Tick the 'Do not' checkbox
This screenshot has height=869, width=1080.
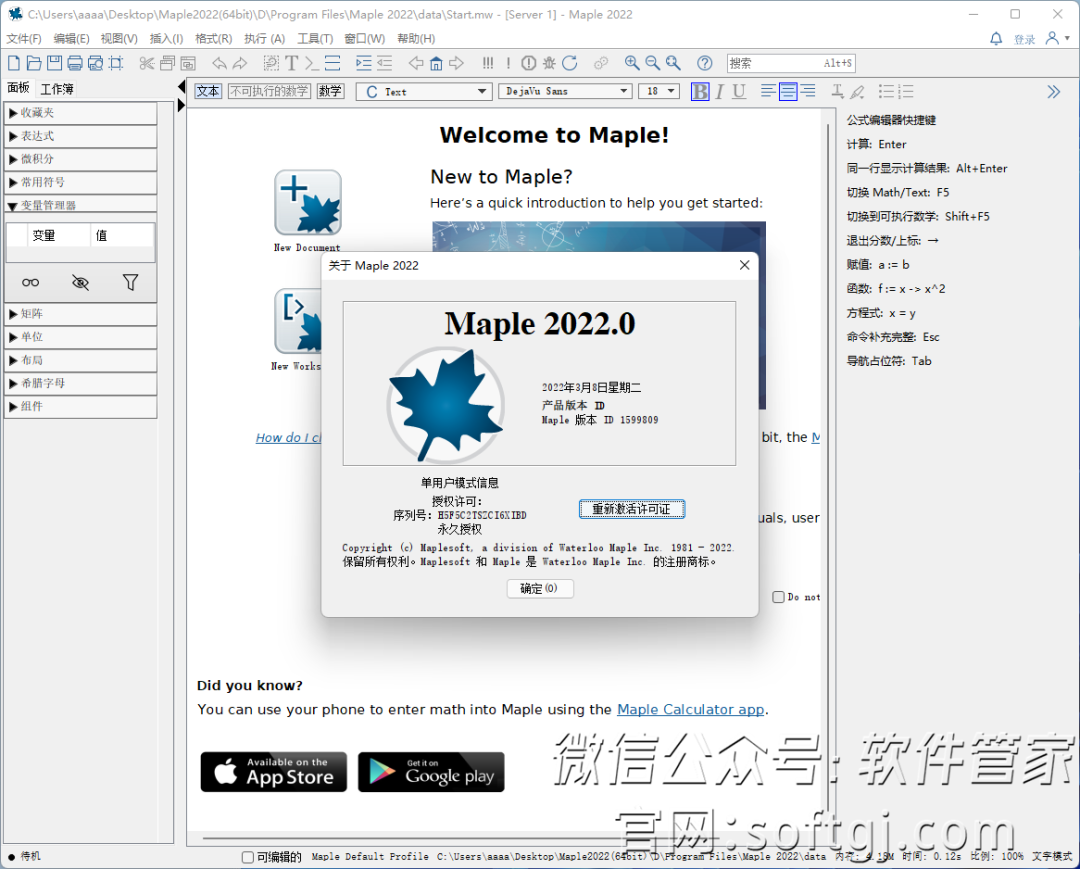[x=778, y=597]
